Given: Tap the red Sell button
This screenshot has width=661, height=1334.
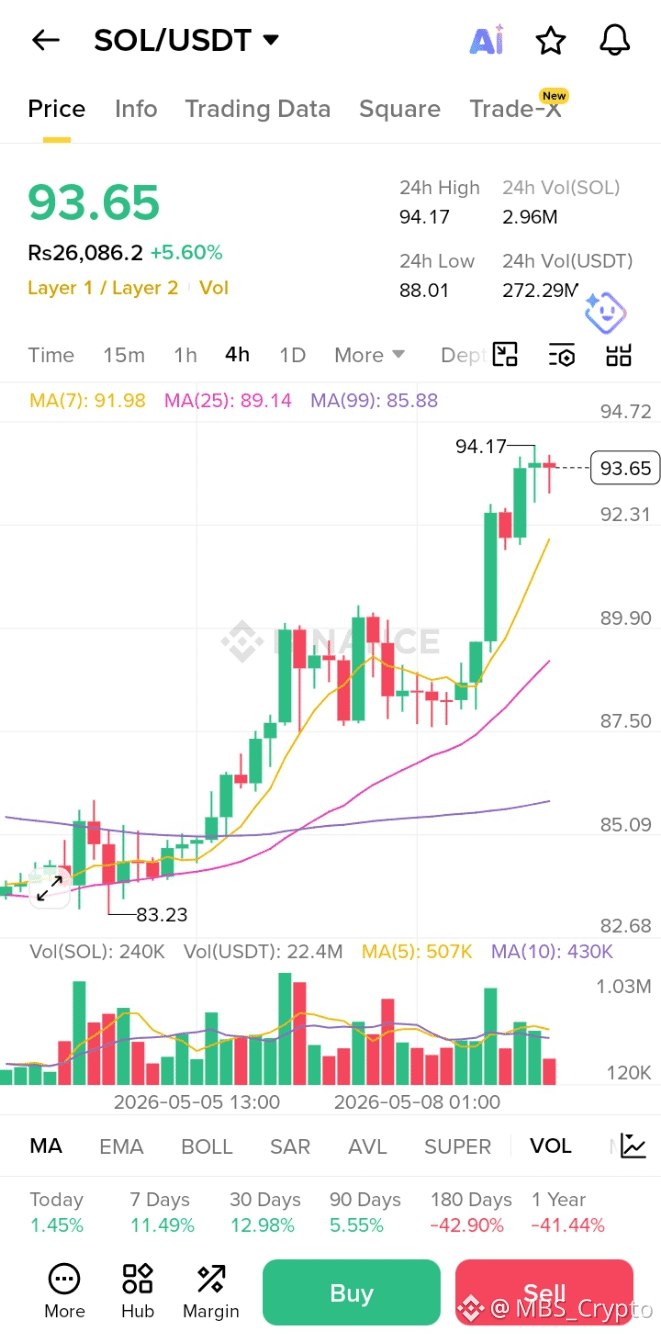Looking at the screenshot, I should [544, 1293].
